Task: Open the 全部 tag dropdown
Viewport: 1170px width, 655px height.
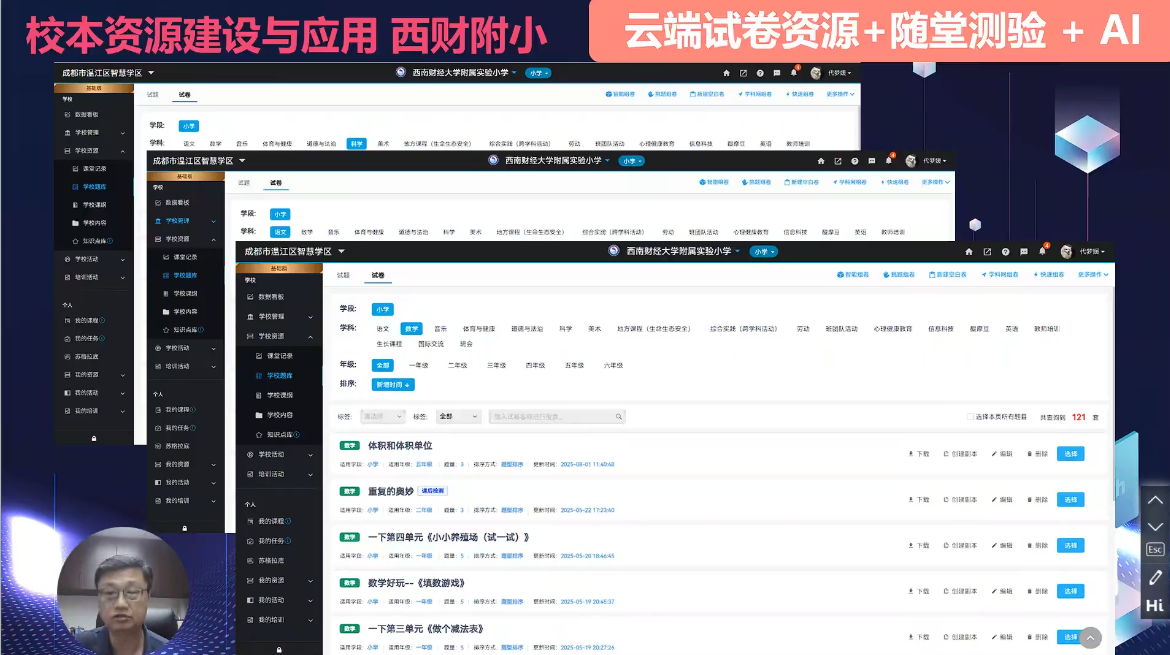Action: point(458,417)
